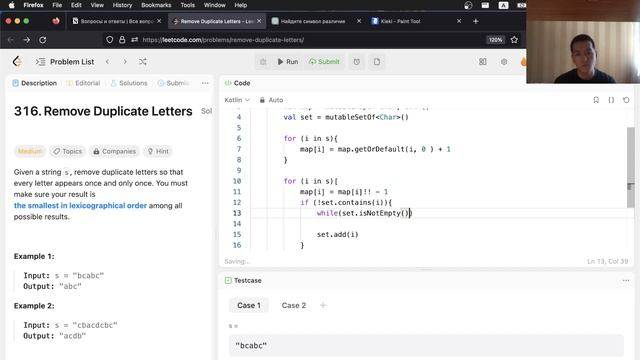This screenshot has height=360, width=640.
Task: Open the Apple menu
Action: 11,5
